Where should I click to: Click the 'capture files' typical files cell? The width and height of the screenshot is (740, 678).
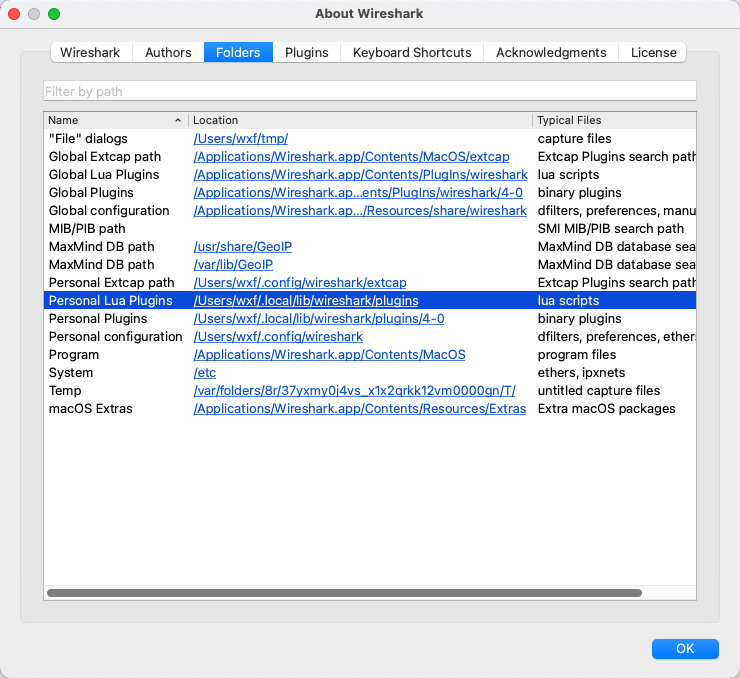coord(574,139)
